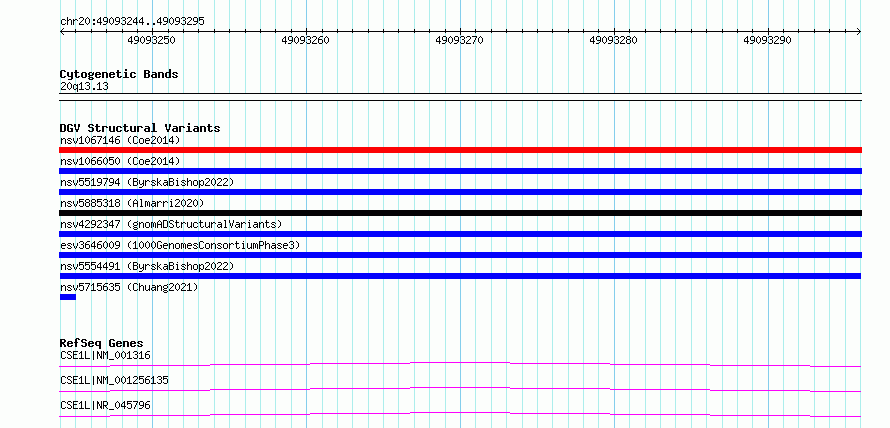
Task: Open transcript CSE1L|NR_045796 label
Action: click(105, 405)
